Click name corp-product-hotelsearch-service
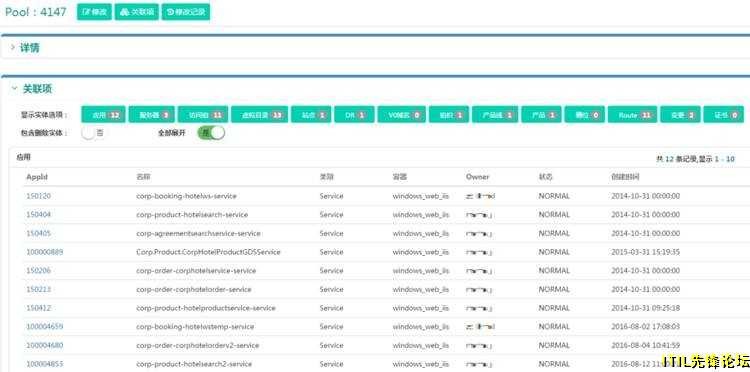Viewport: 750px width, 372px height. coord(192,215)
